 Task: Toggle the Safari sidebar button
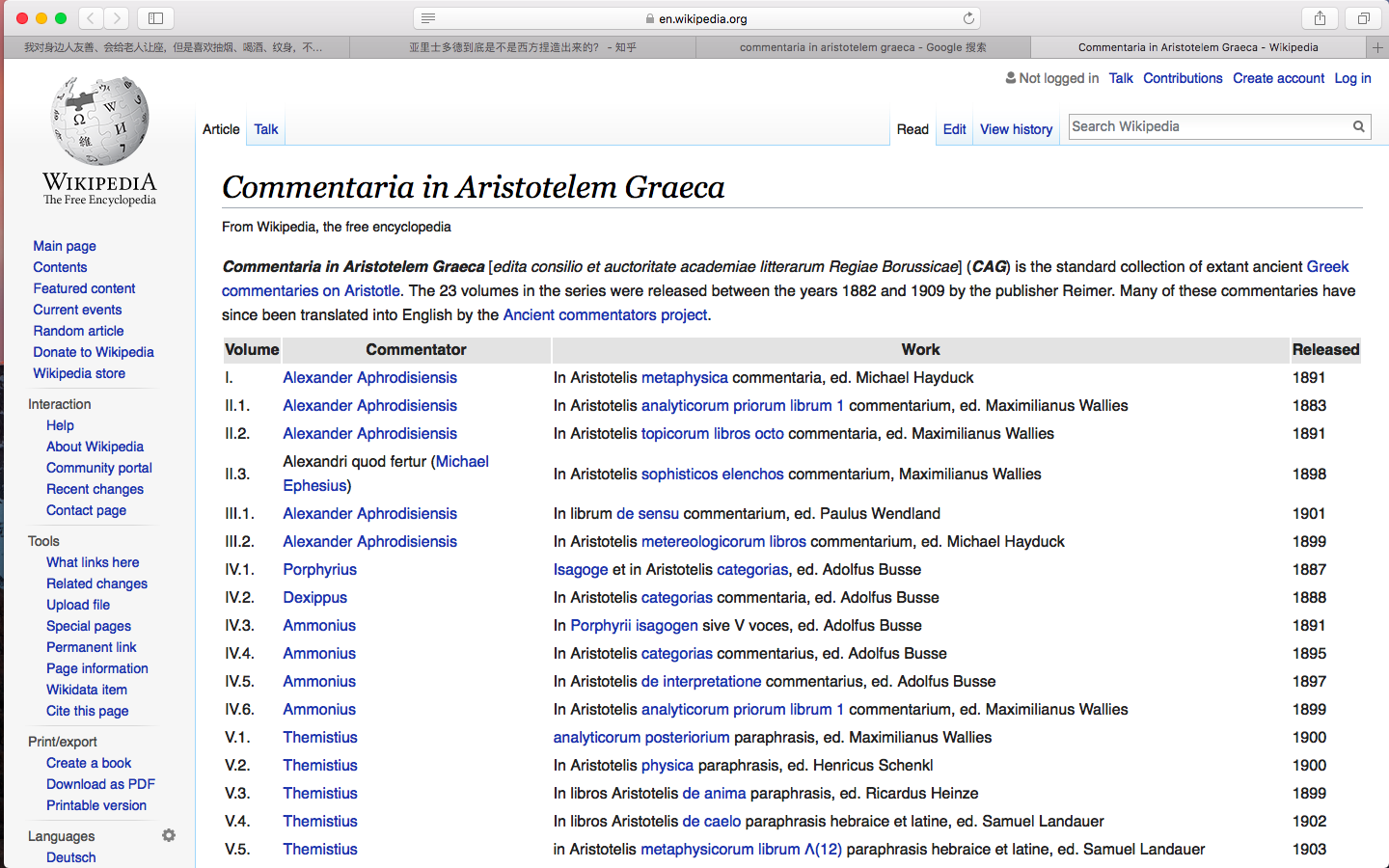tap(155, 18)
